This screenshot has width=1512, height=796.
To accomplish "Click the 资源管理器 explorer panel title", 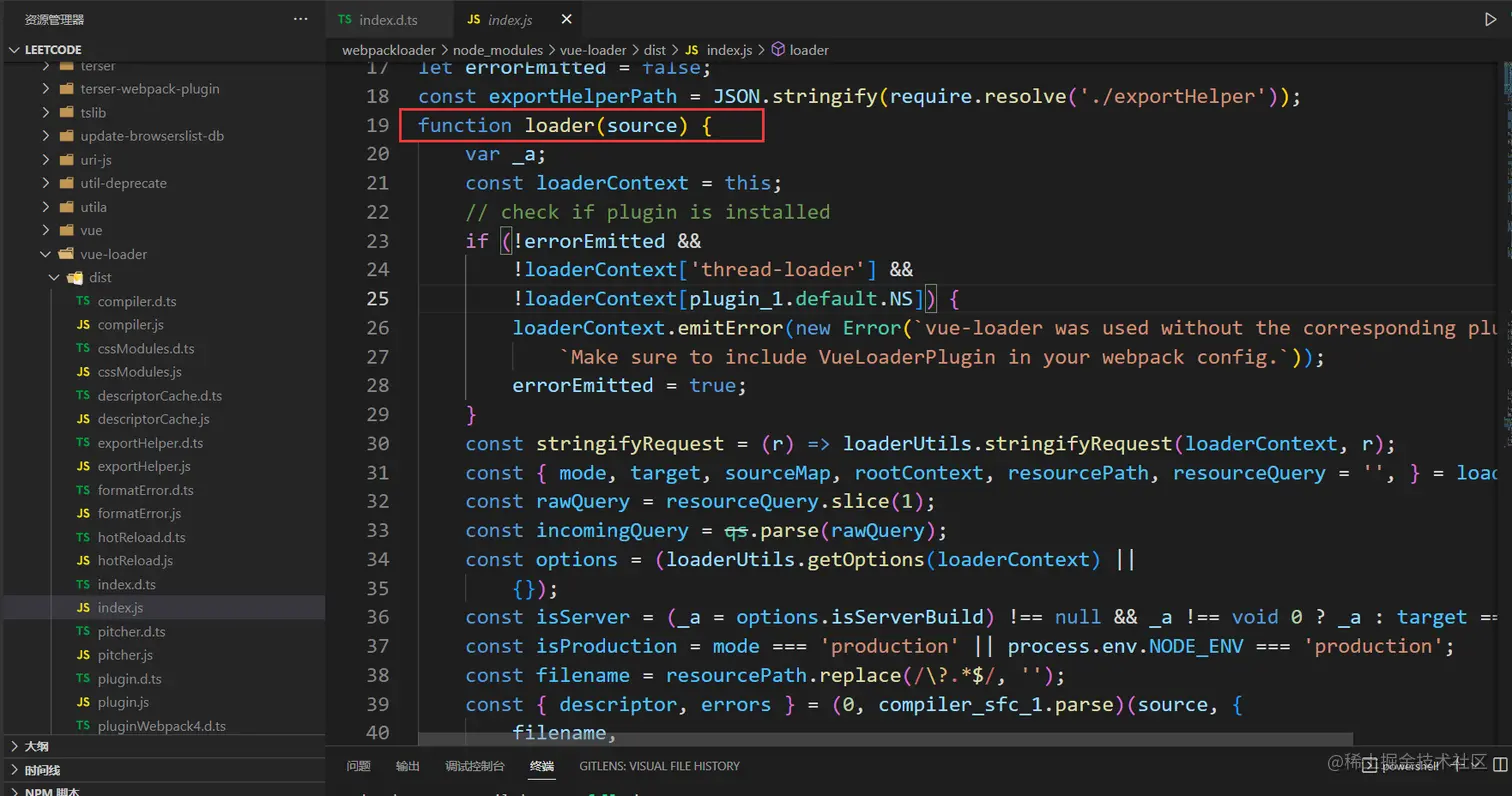I will point(54,19).
